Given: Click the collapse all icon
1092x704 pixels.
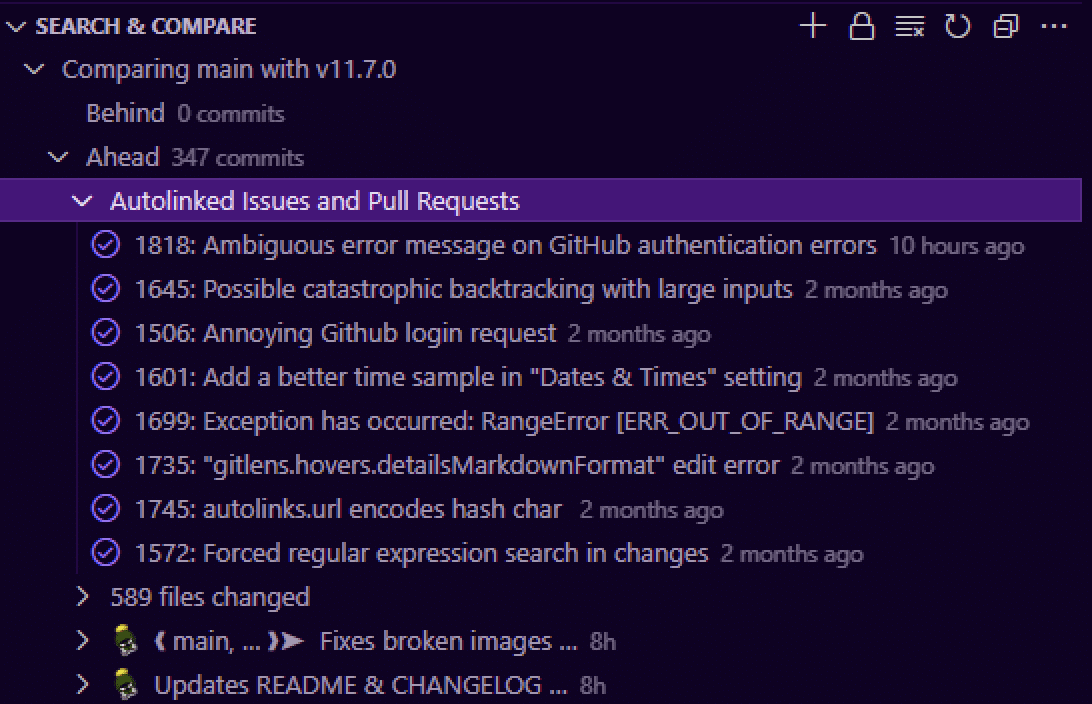Looking at the screenshot, I should tap(1006, 26).
